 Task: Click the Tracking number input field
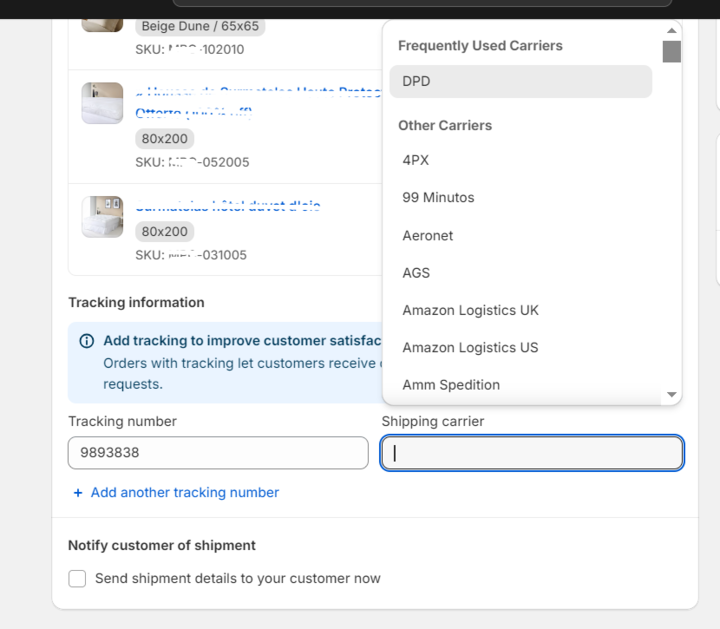[x=218, y=453]
